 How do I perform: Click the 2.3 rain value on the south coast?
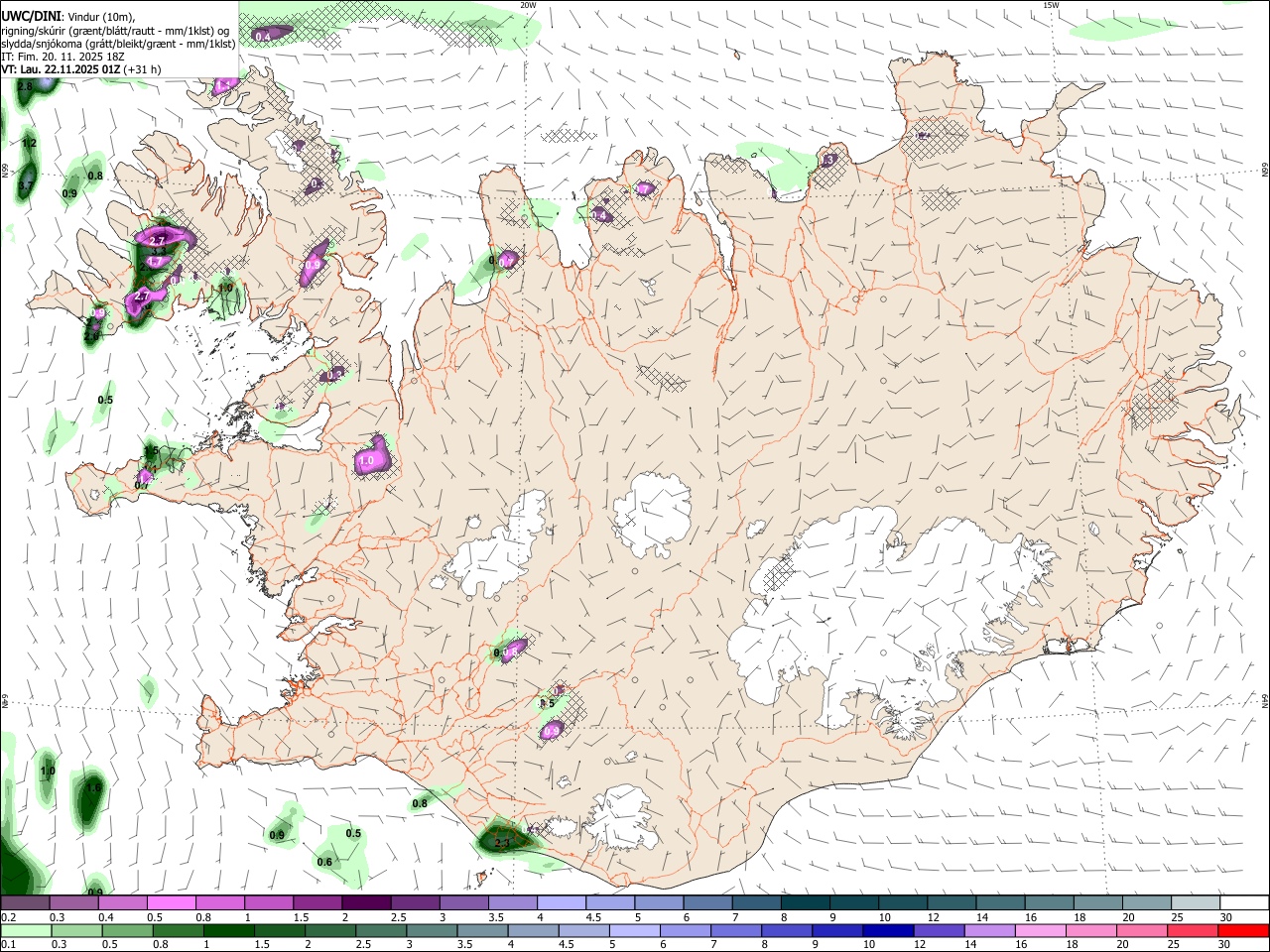502,842
